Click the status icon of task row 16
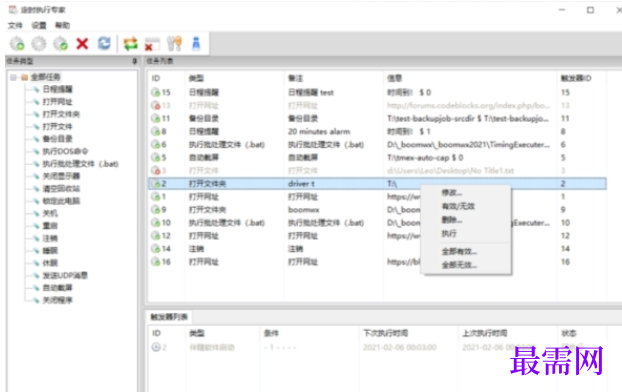 coord(156,262)
